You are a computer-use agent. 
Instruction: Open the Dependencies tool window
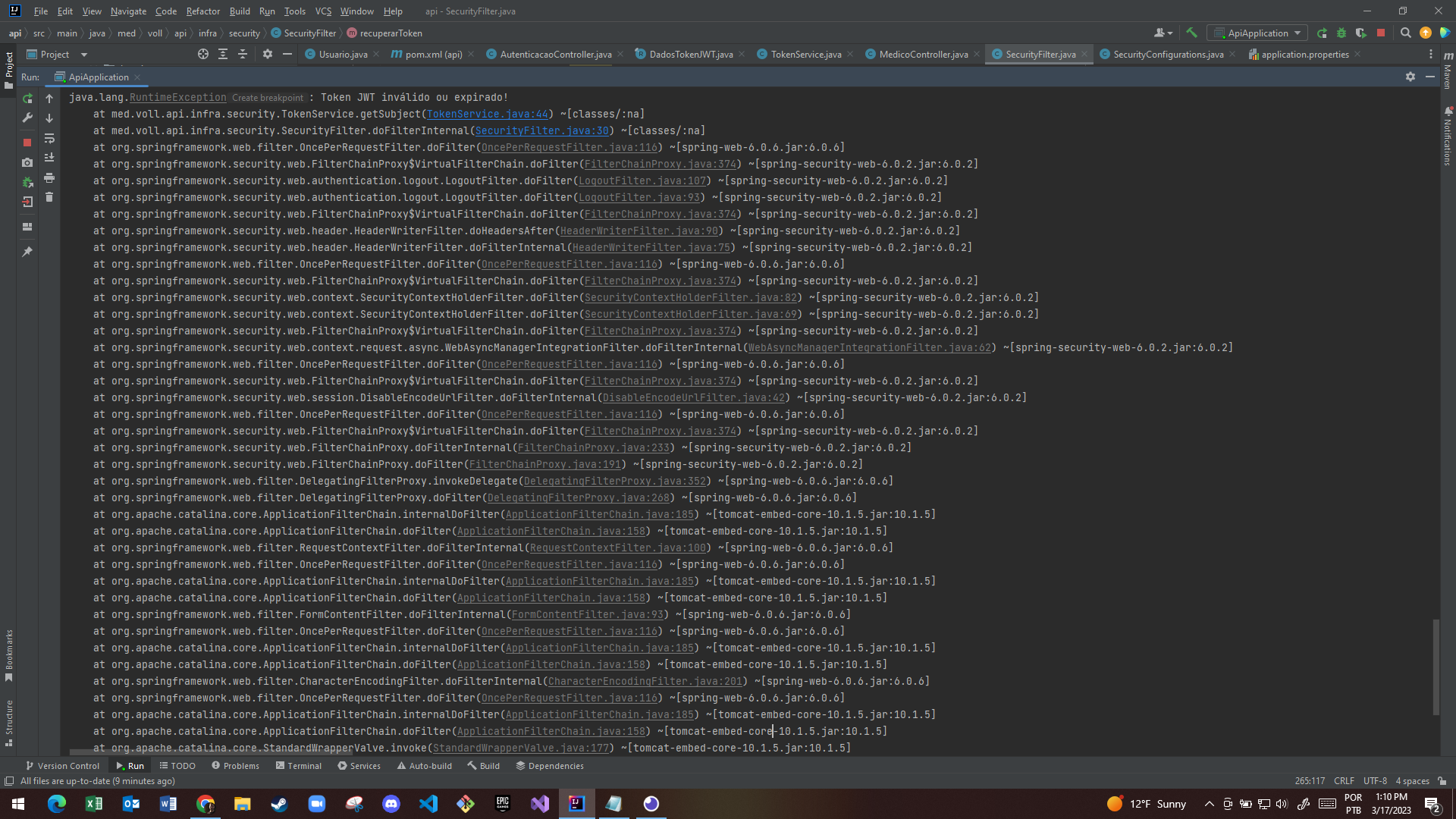tap(550, 766)
